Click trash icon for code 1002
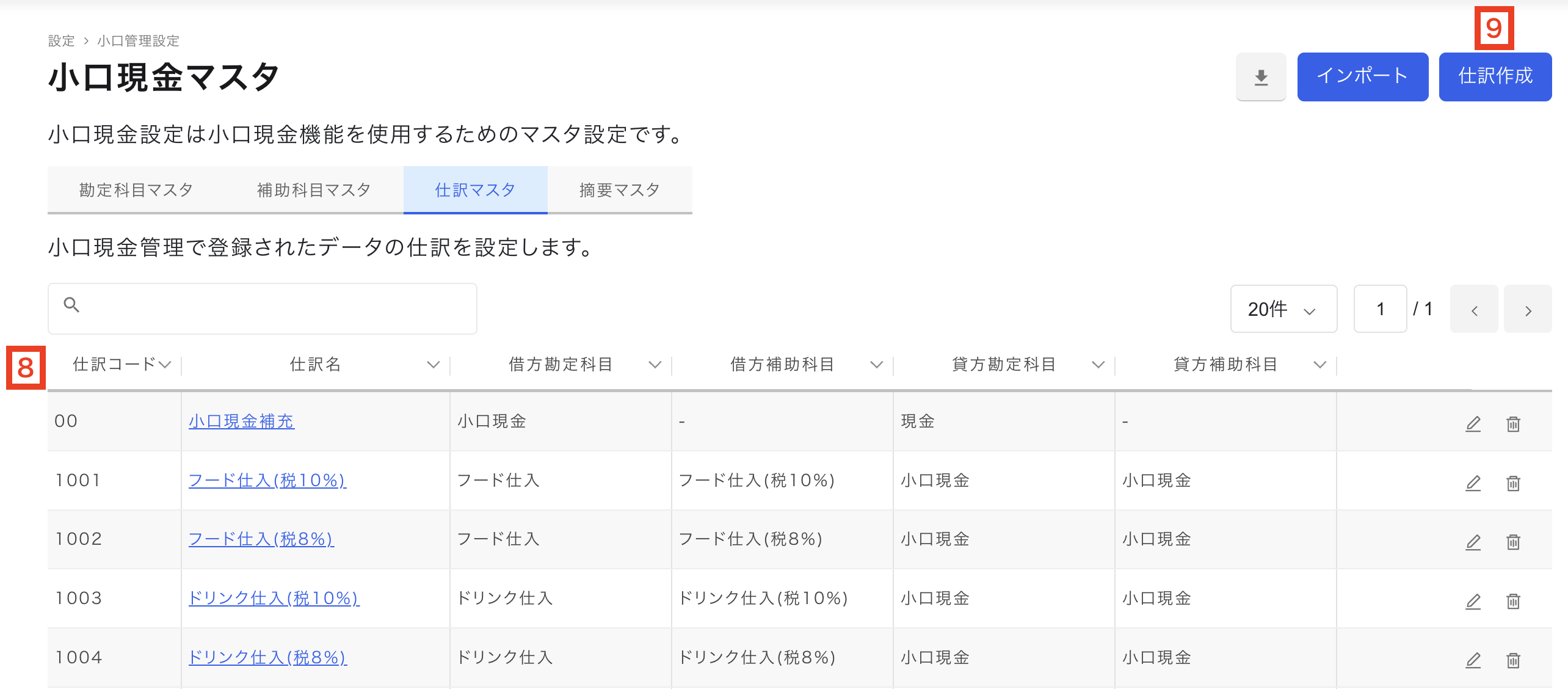 coord(1513,541)
